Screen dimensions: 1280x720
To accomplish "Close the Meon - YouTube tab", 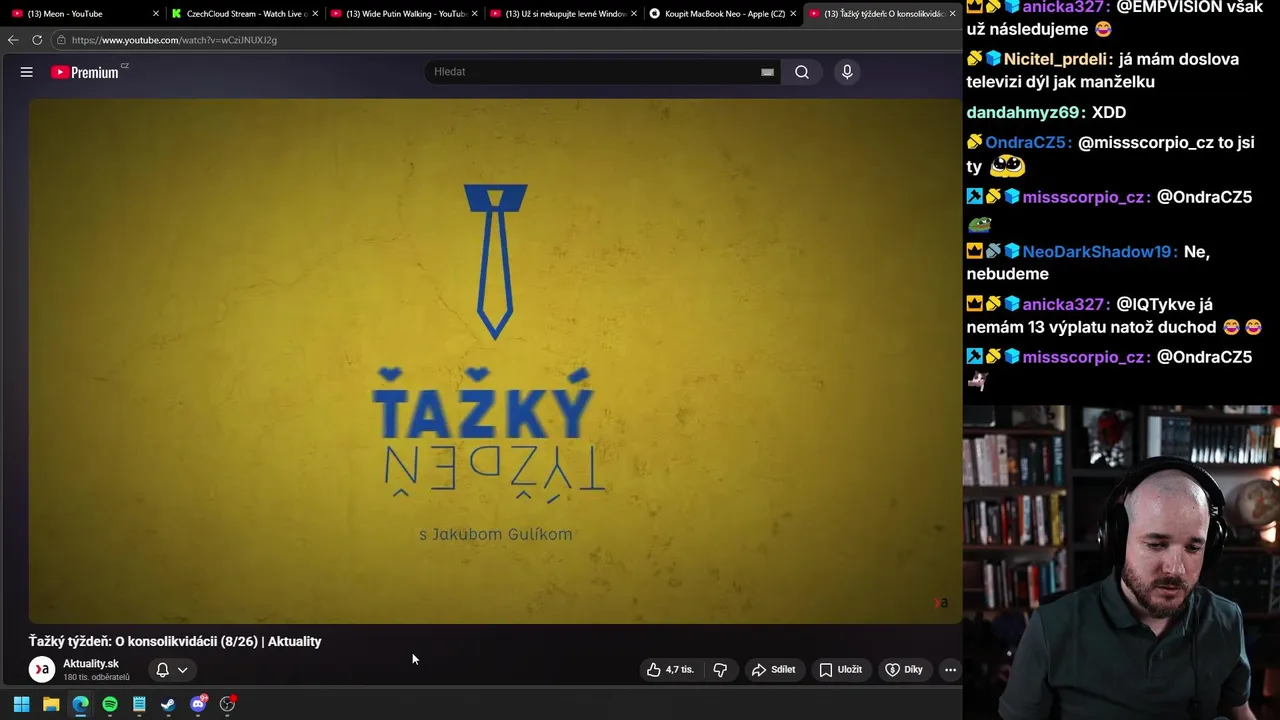I will click(155, 14).
